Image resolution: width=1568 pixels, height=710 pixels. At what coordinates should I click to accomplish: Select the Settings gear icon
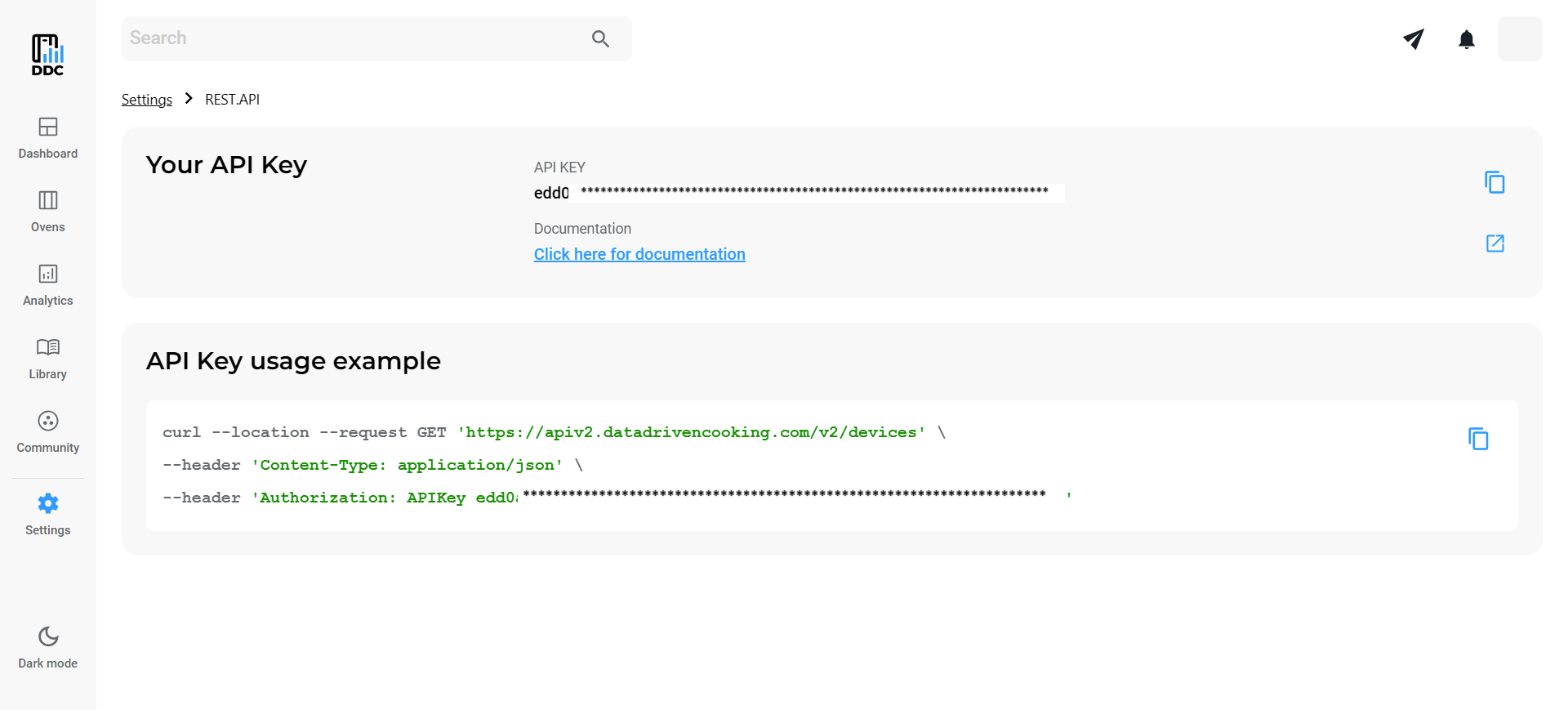(x=48, y=504)
